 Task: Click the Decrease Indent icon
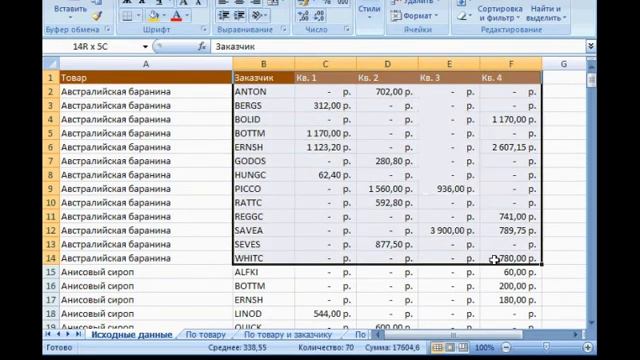[224, 16]
